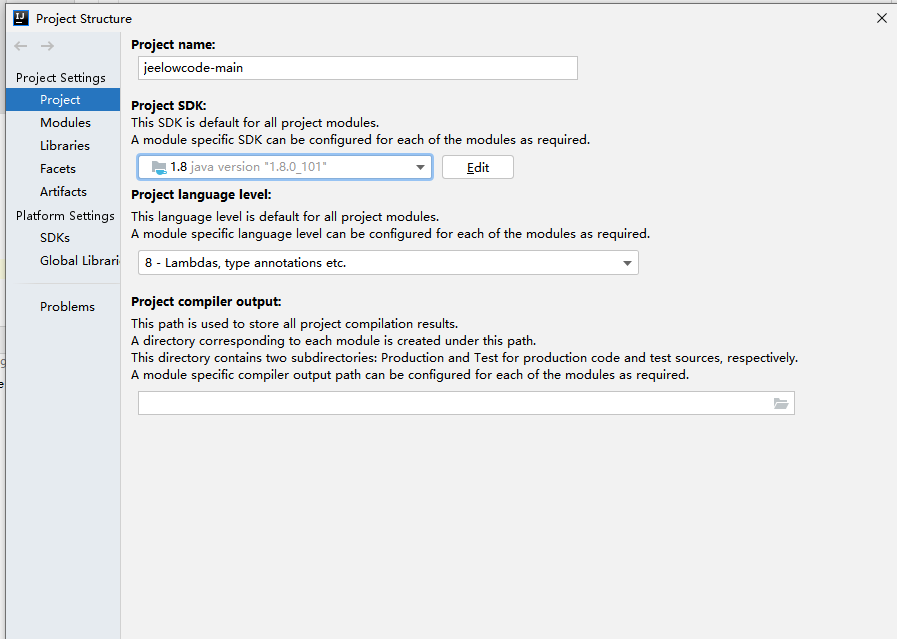Open the Artifacts settings page
Image resolution: width=897 pixels, height=639 pixels.
click(x=63, y=192)
